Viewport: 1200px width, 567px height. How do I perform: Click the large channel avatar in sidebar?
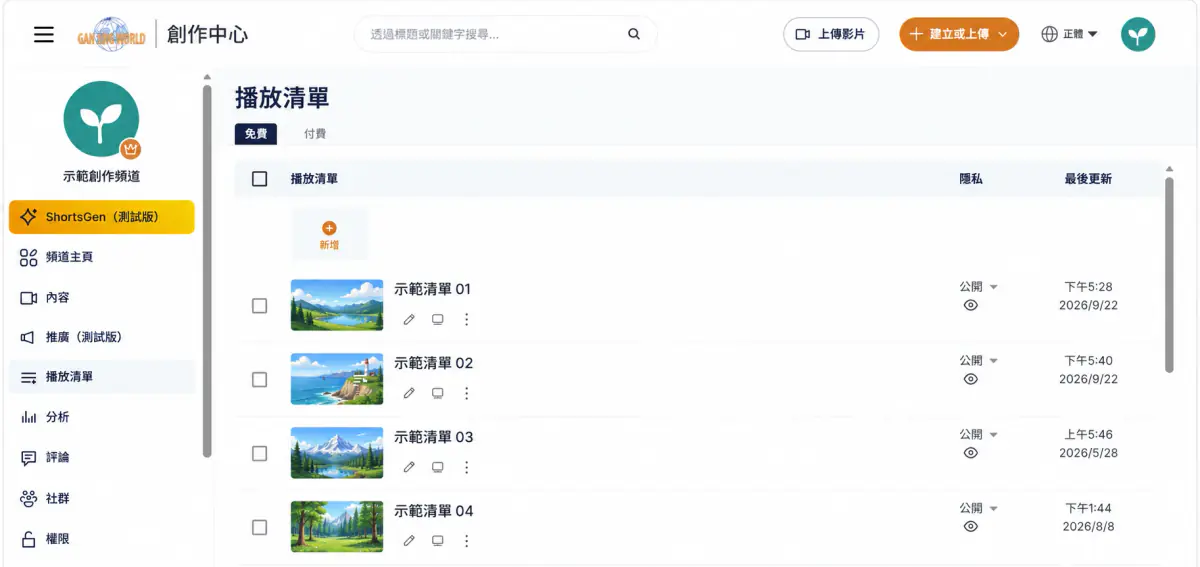101,119
